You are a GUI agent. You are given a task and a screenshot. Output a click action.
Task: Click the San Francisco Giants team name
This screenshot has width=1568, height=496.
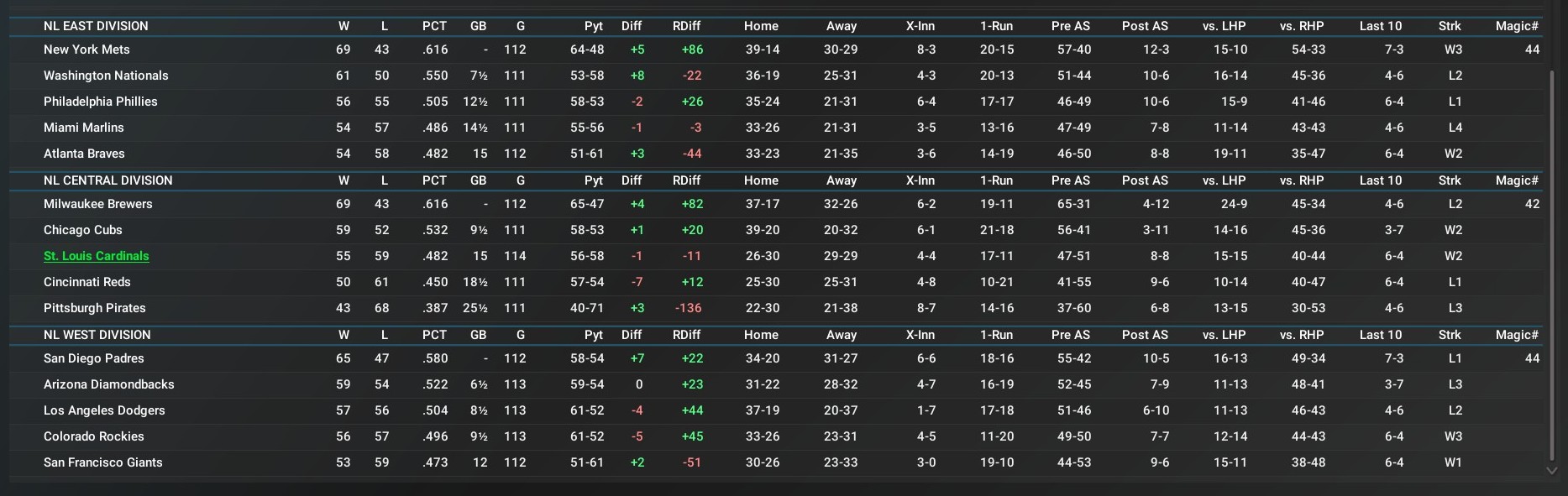pos(103,462)
